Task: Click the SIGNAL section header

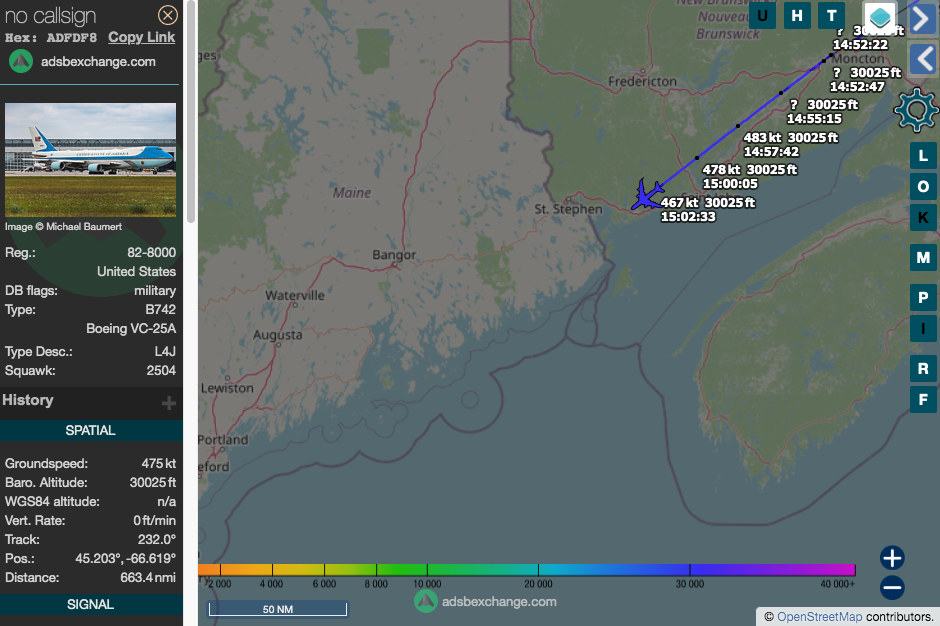Action: point(91,604)
